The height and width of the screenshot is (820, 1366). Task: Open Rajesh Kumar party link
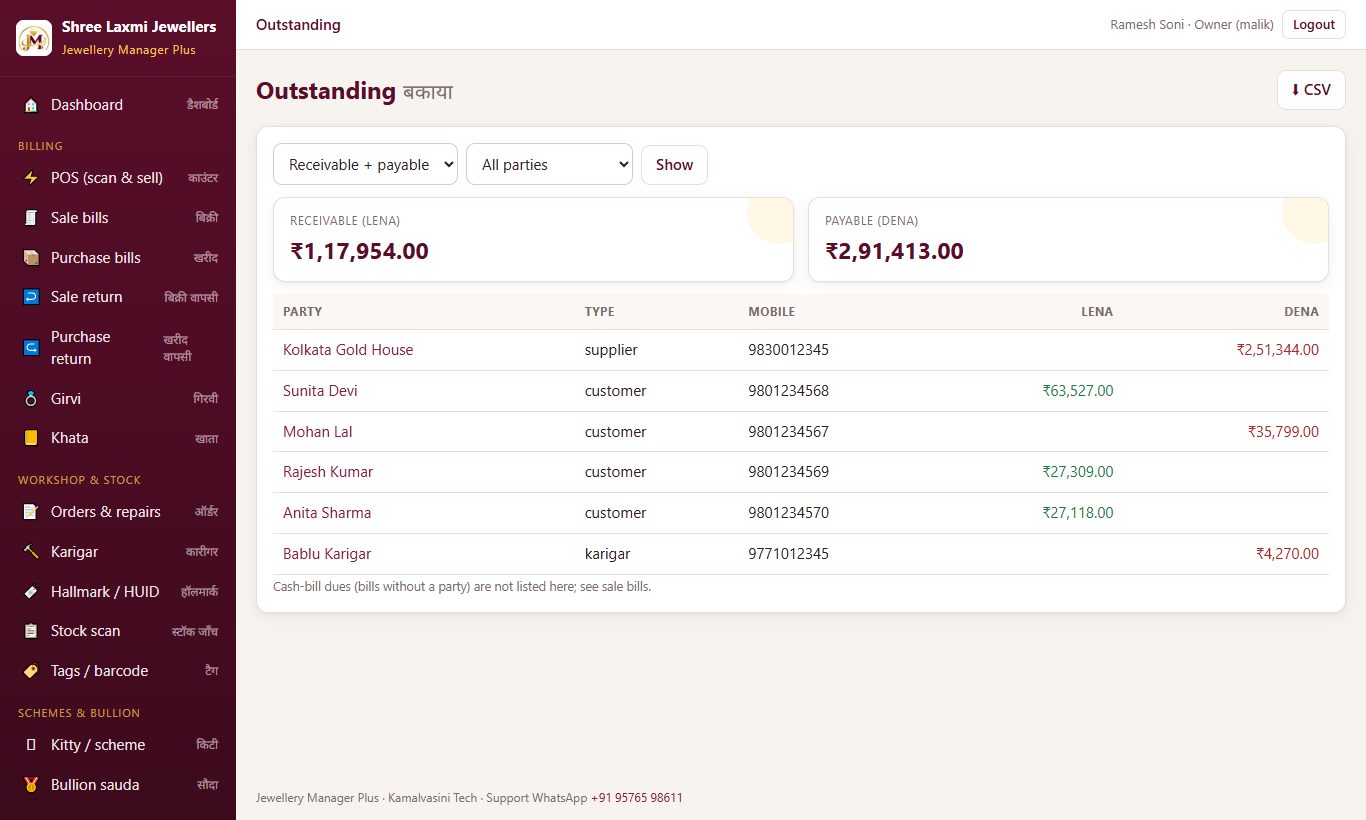(x=328, y=472)
